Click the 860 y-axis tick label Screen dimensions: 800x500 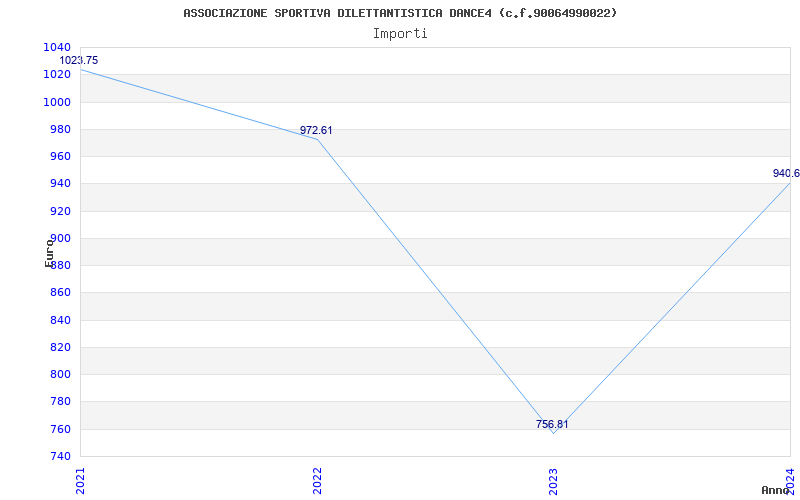click(x=60, y=293)
